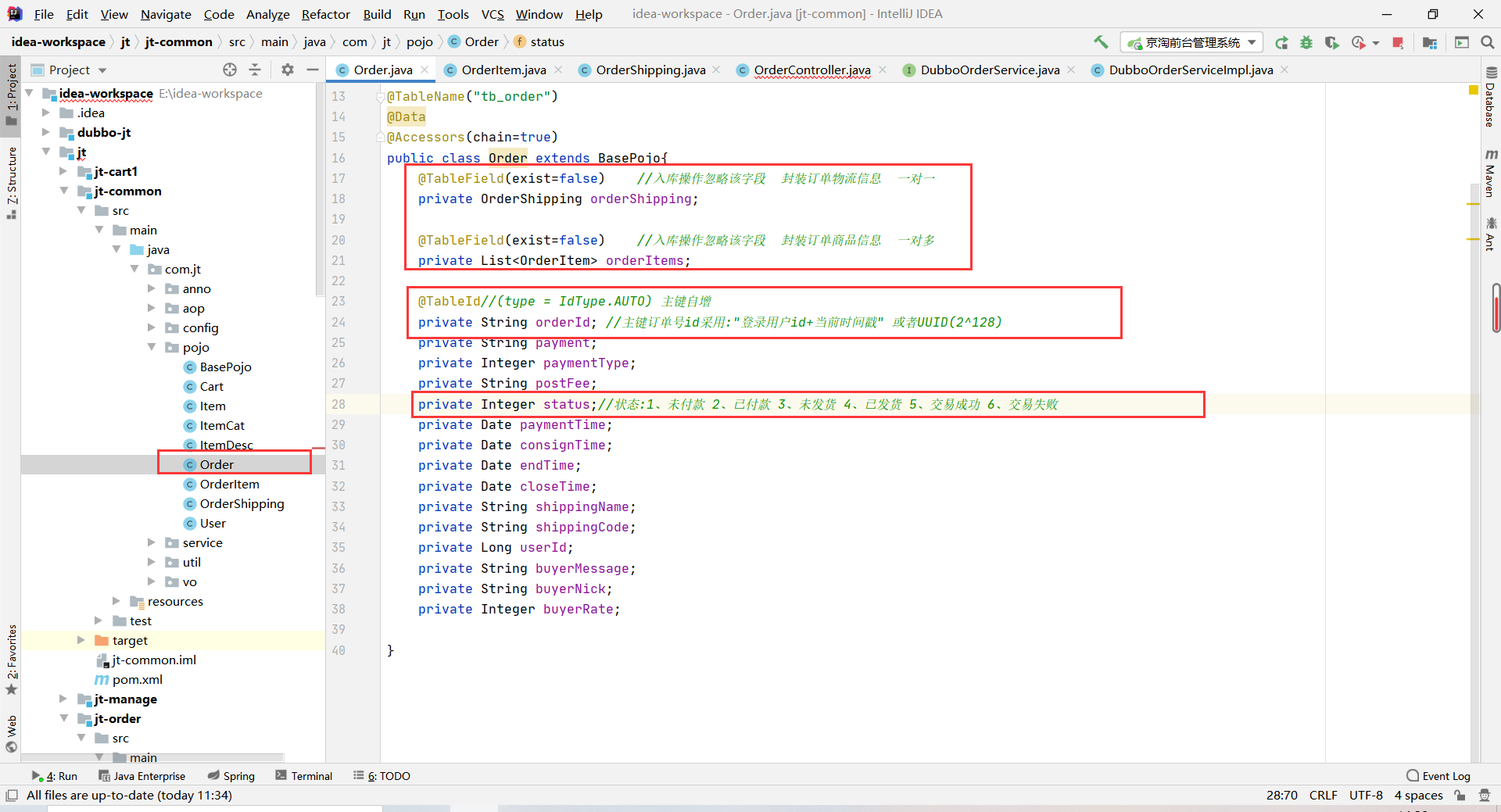Click the locate target crosshair icon

point(229,70)
